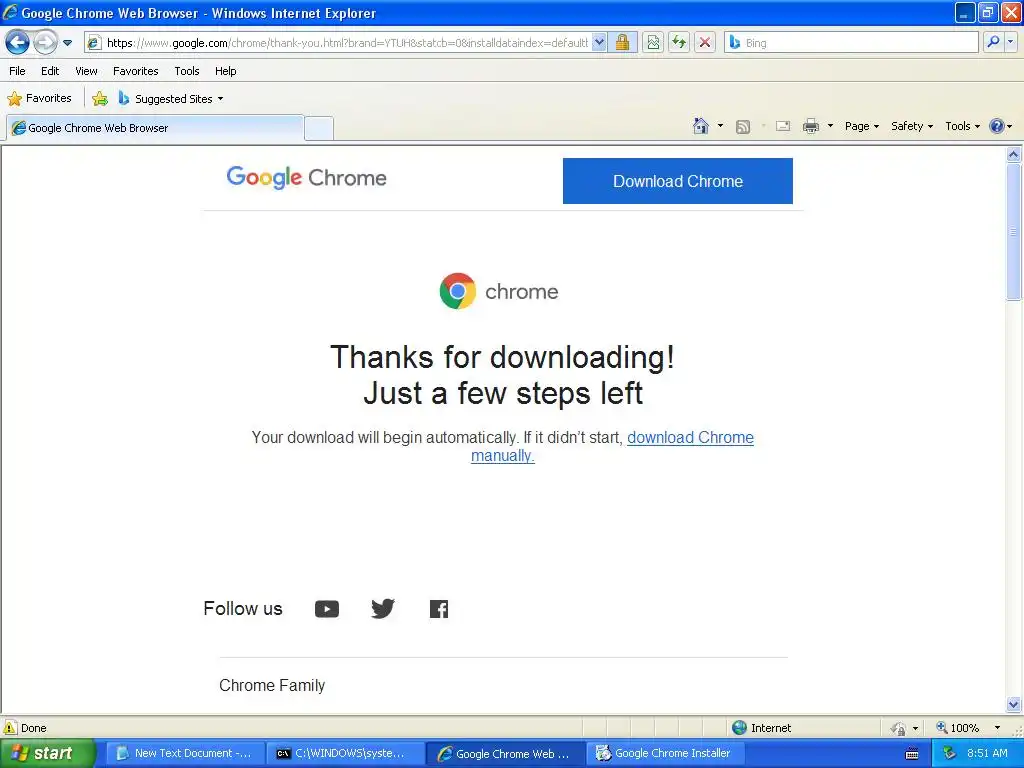Image resolution: width=1024 pixels, height=768 pixels.
Task: Switch to New Text Document taskbar item
Action: [184, 754]
